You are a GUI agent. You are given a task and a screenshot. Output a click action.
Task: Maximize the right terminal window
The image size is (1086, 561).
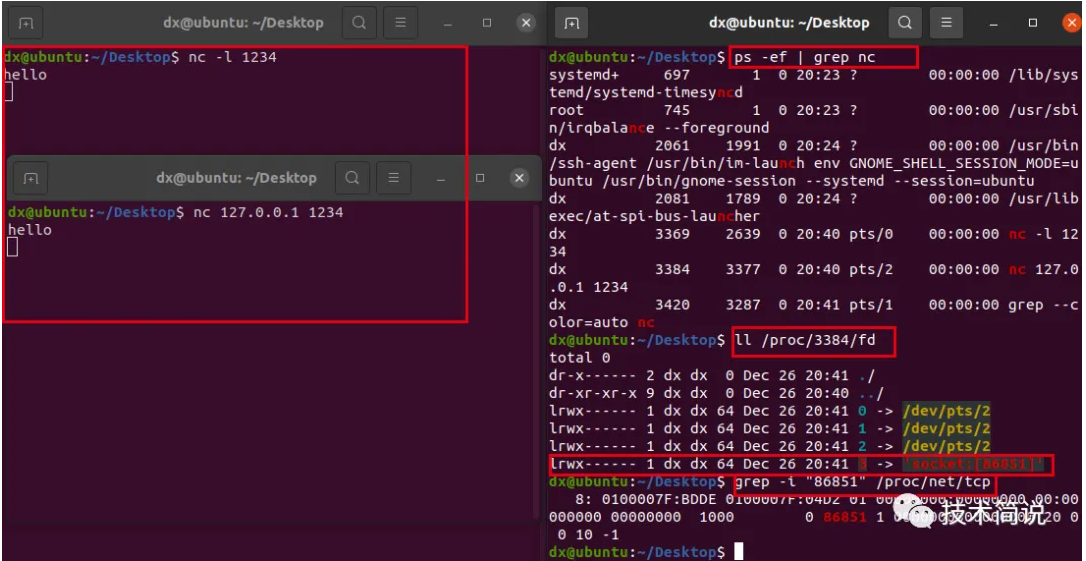(x=1033, y=22)
